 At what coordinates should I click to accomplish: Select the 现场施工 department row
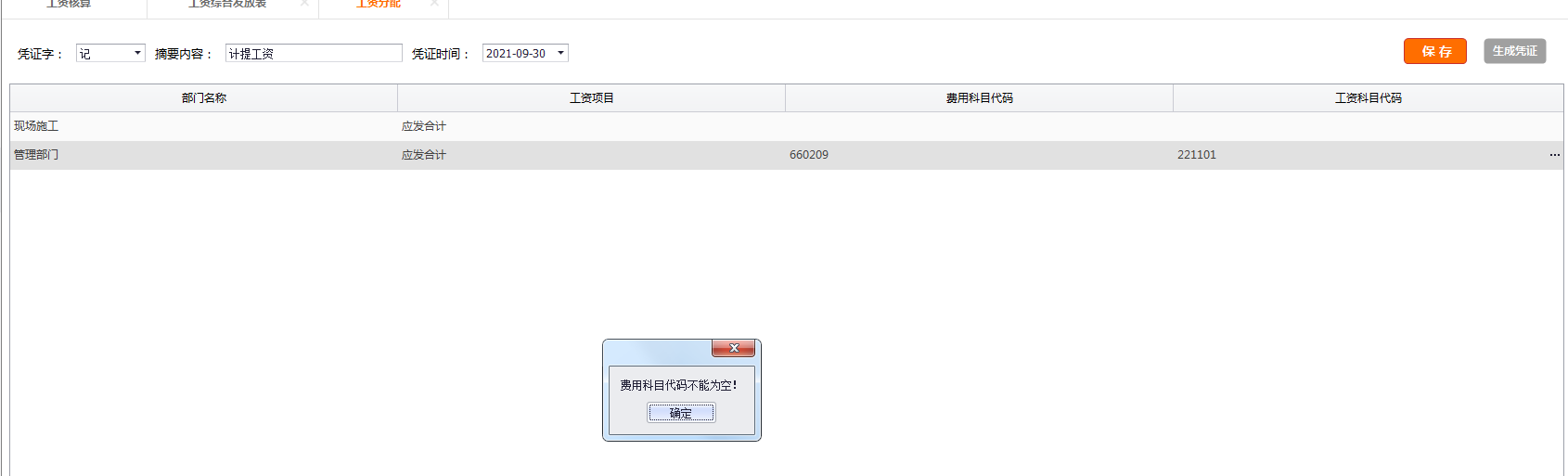[x=36, y=126]
